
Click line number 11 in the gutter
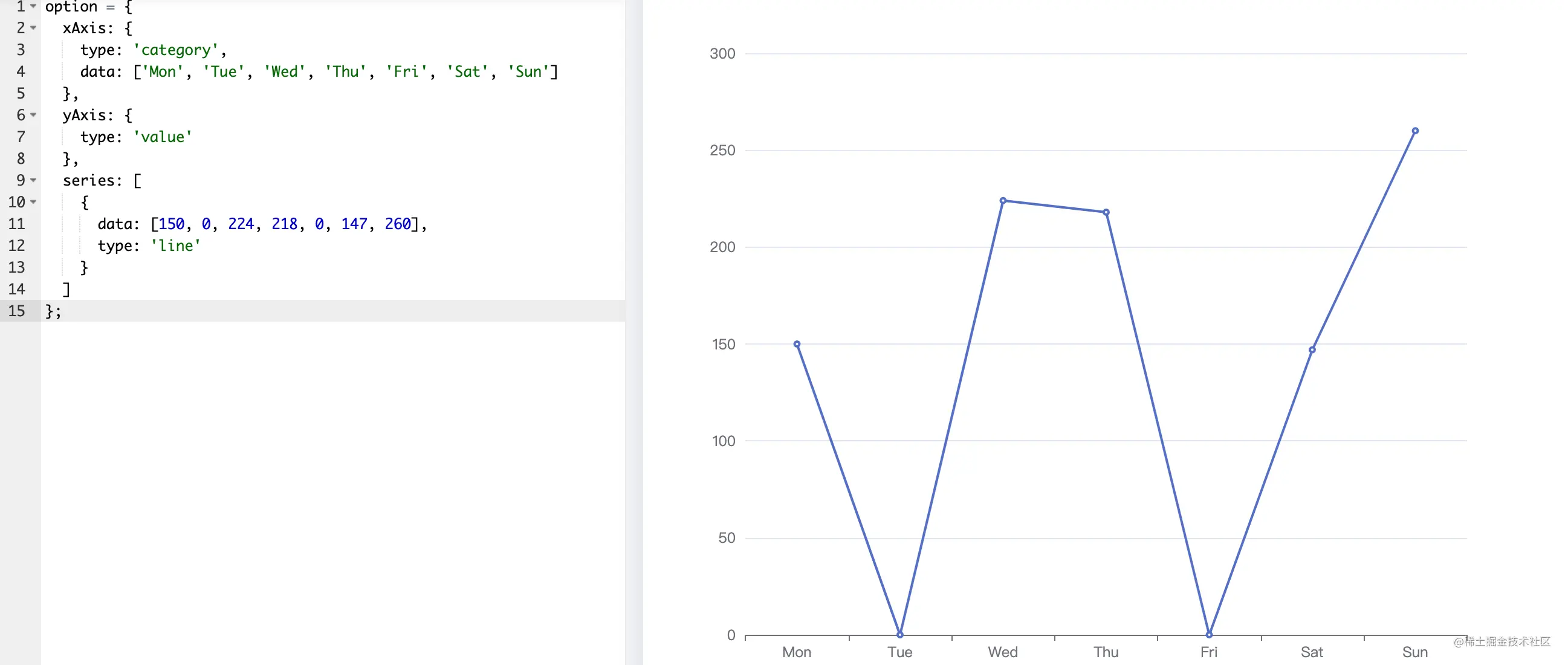click(x=16, y=224)
